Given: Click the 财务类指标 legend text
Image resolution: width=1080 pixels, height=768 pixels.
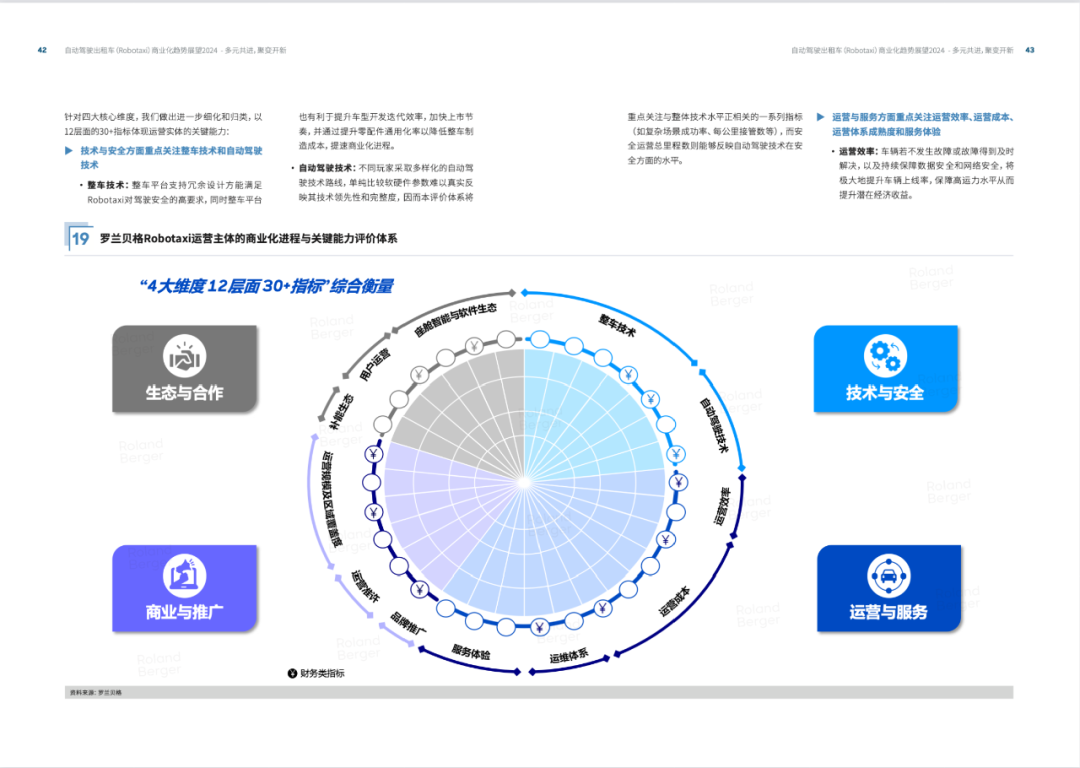Looking at the screenshot, I should tap(322, 673).
